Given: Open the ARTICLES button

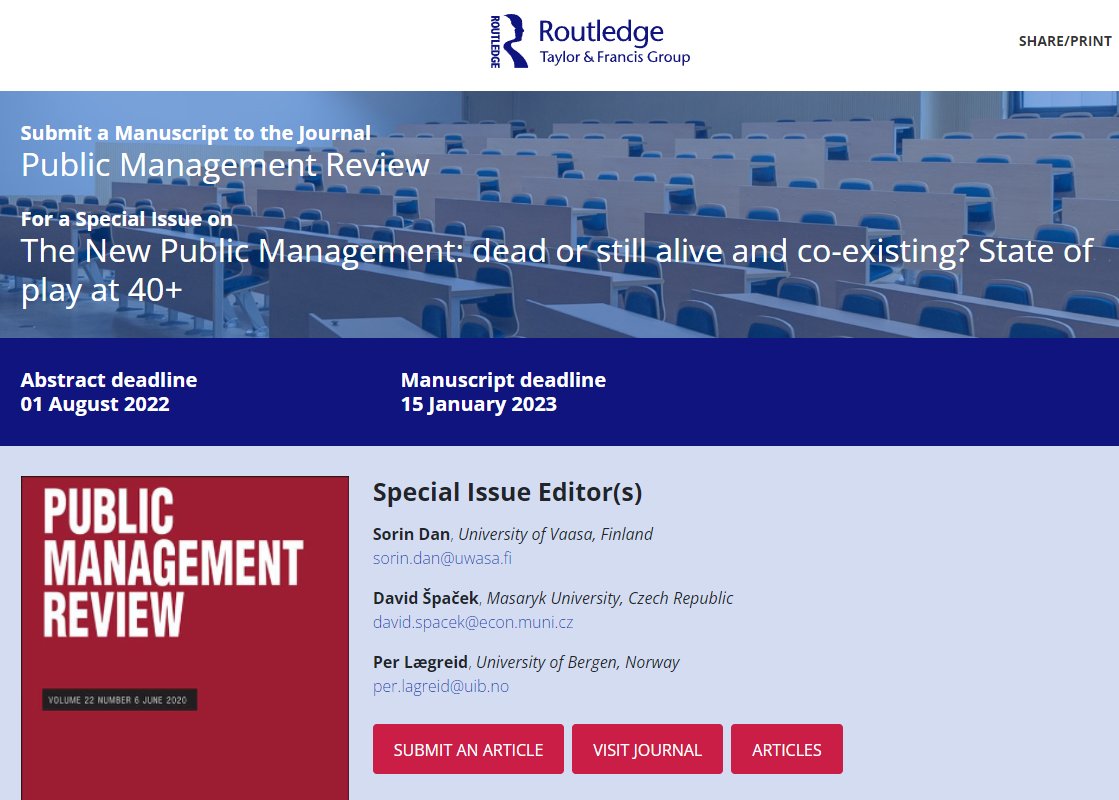Looking at the screenshot, I should pos(786,749).
